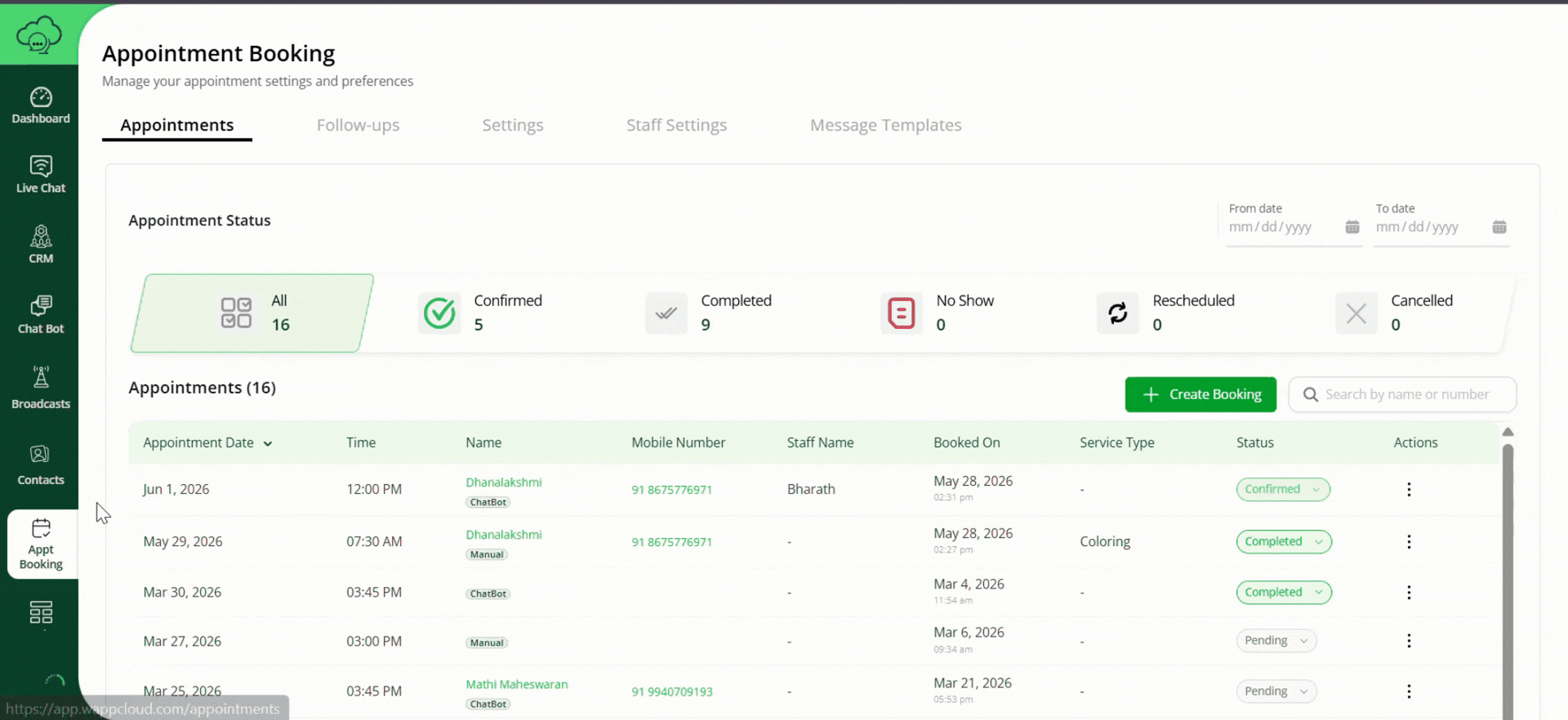Open Confirmed status dropdown for Jun 1 row
Viewport: 1568px width, 720px height.
1283,489
